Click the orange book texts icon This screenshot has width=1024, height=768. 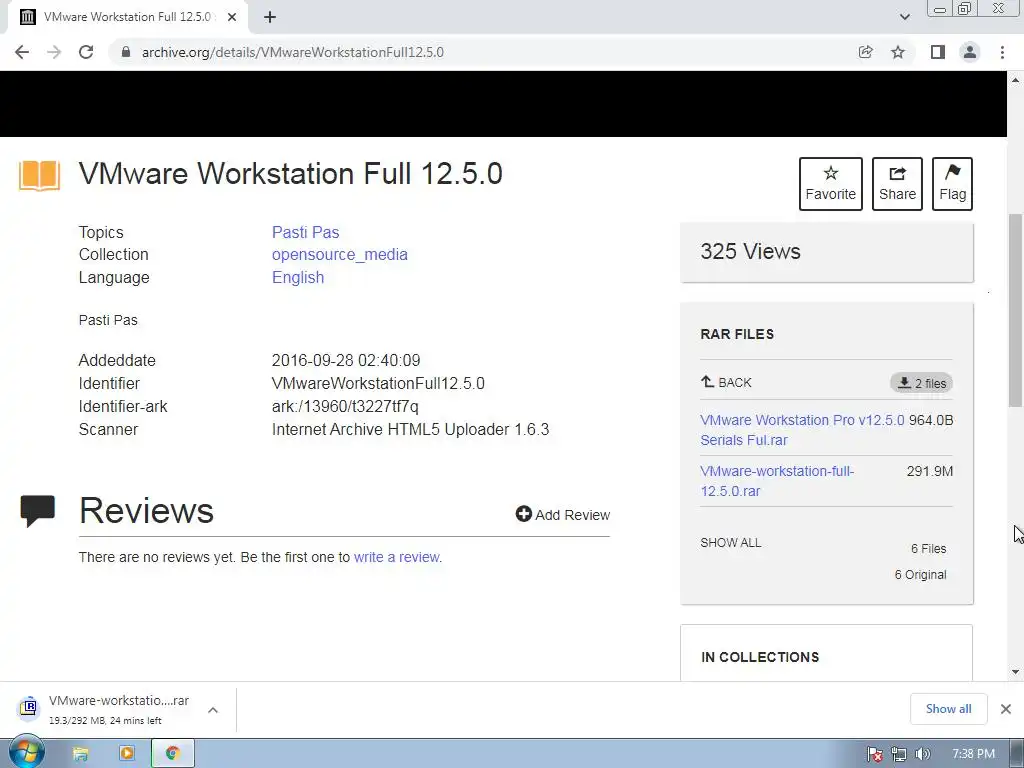coord(39,175)
